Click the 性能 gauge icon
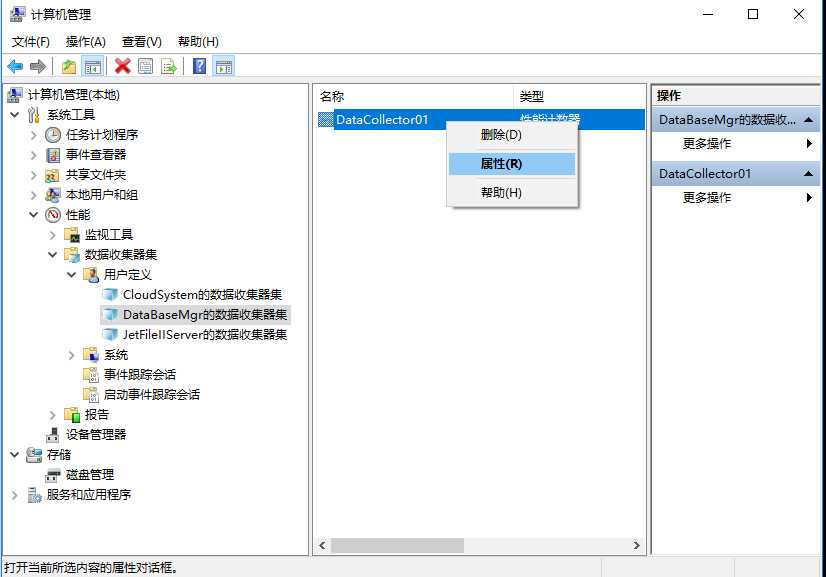826x577 pixels. [53, 215]
